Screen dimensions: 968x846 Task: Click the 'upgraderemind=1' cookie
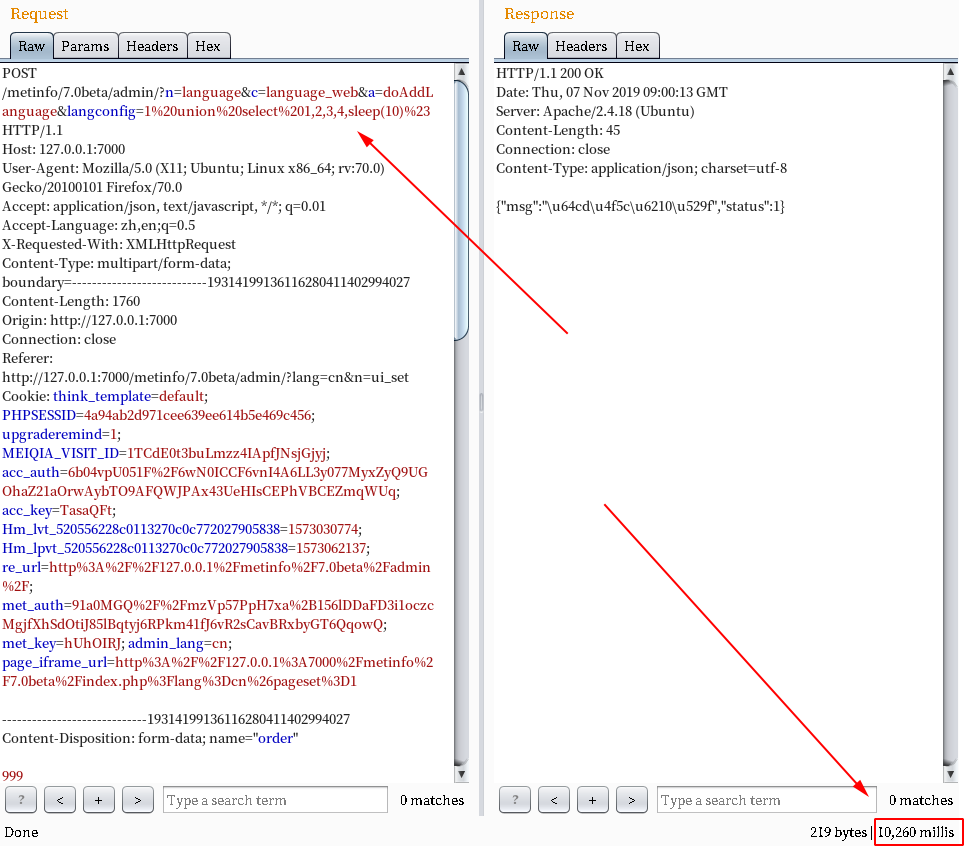pos(59,435)
